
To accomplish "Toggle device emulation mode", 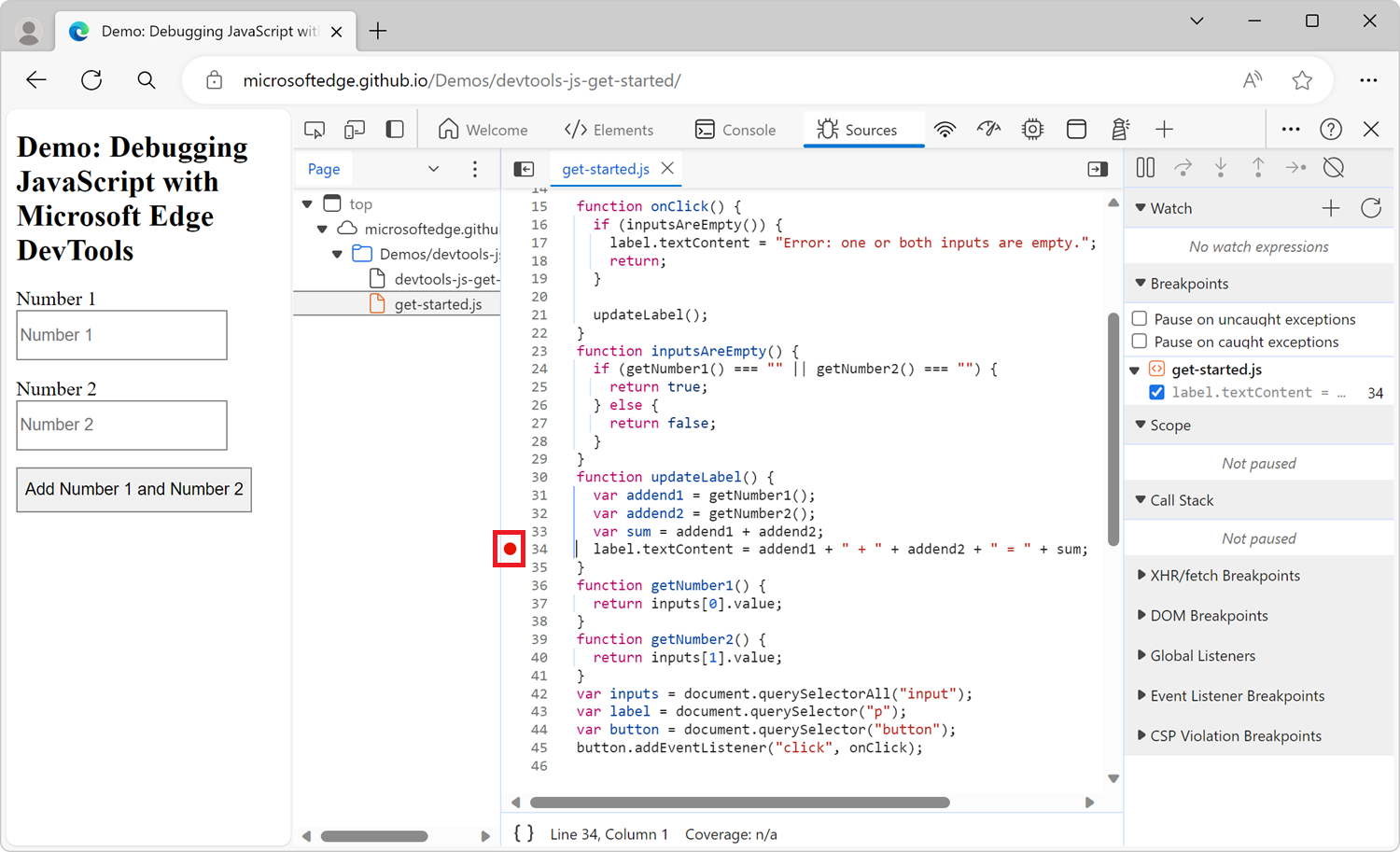I will coord(354,129).
